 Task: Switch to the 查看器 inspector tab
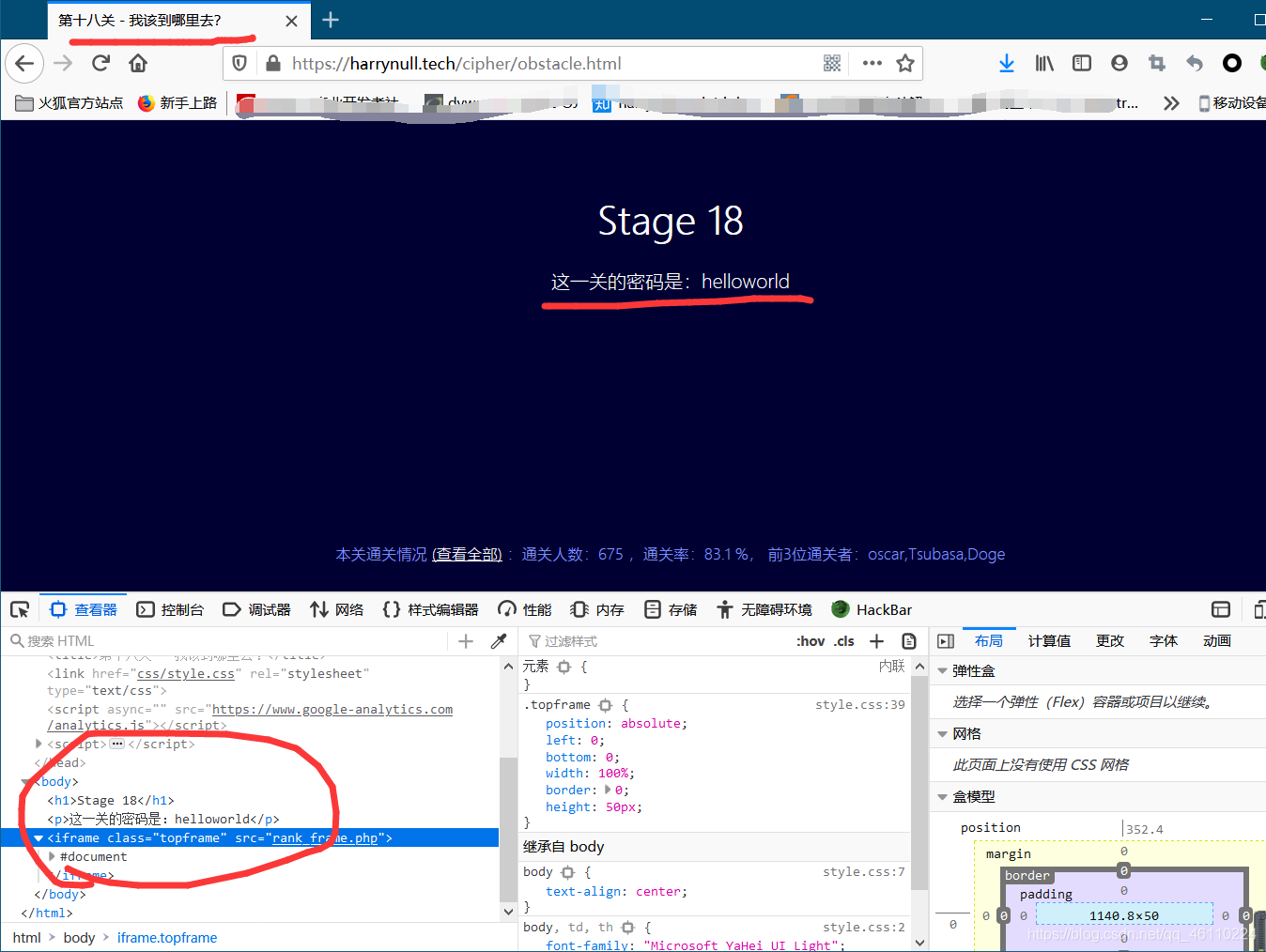pos(84,609)
